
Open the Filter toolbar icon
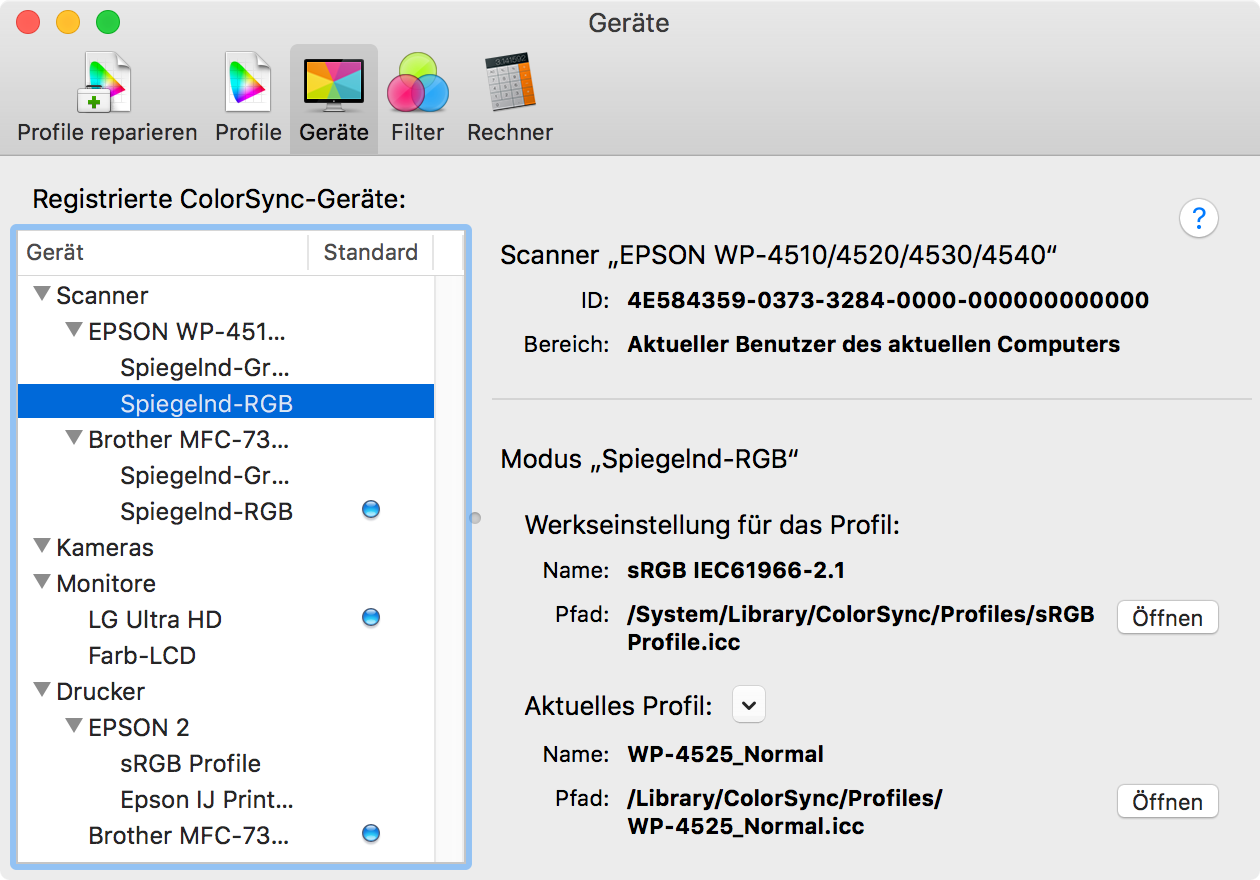tap(418, 99)
